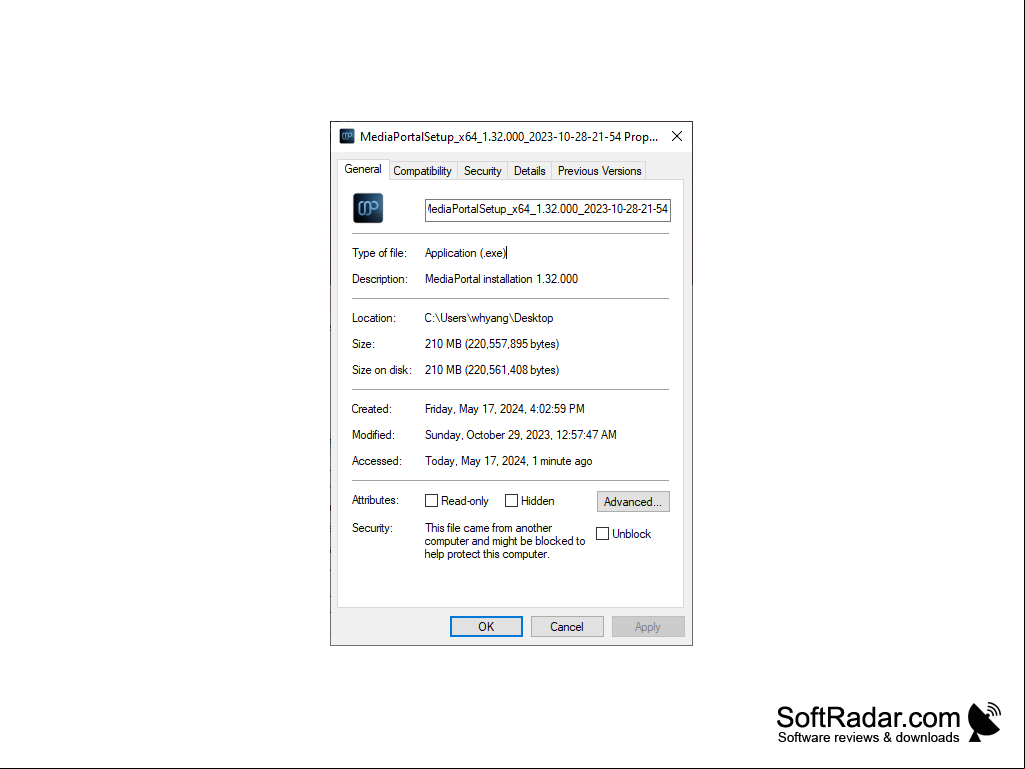This screenshot has height=769, width=1025.
Task: Click the 'Type of file:' label
Action: pos(379,253)
